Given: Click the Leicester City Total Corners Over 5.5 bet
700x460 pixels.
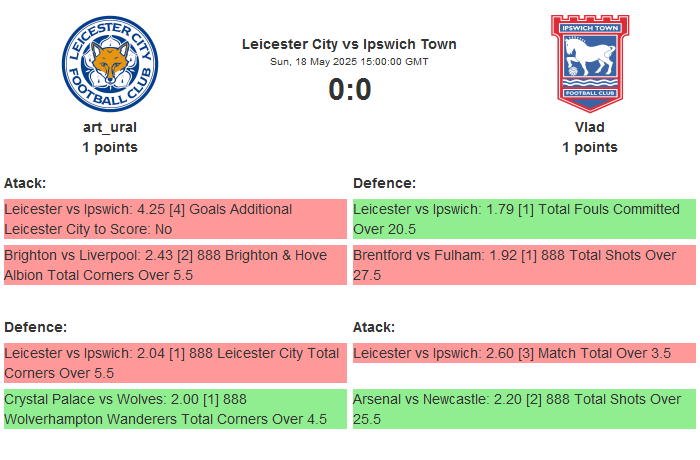Looking at the screenshot, I should click(175, 363).
